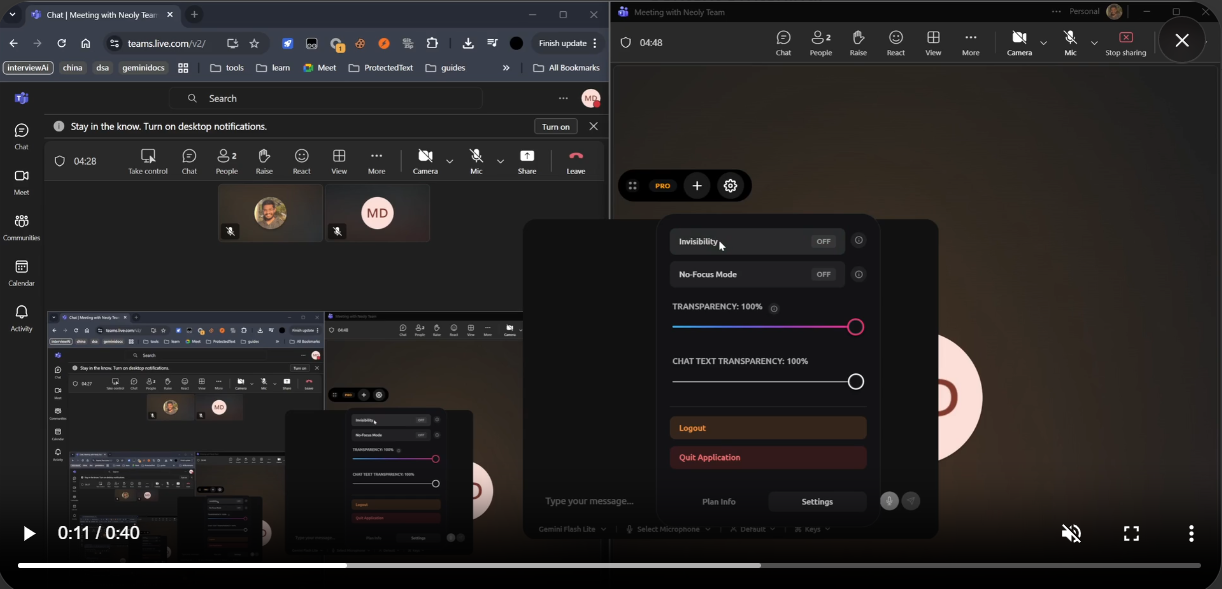Click View in the Meeting with Neoly Team window
Viewport: 1222px width, 589px height.
pos(933,43)
